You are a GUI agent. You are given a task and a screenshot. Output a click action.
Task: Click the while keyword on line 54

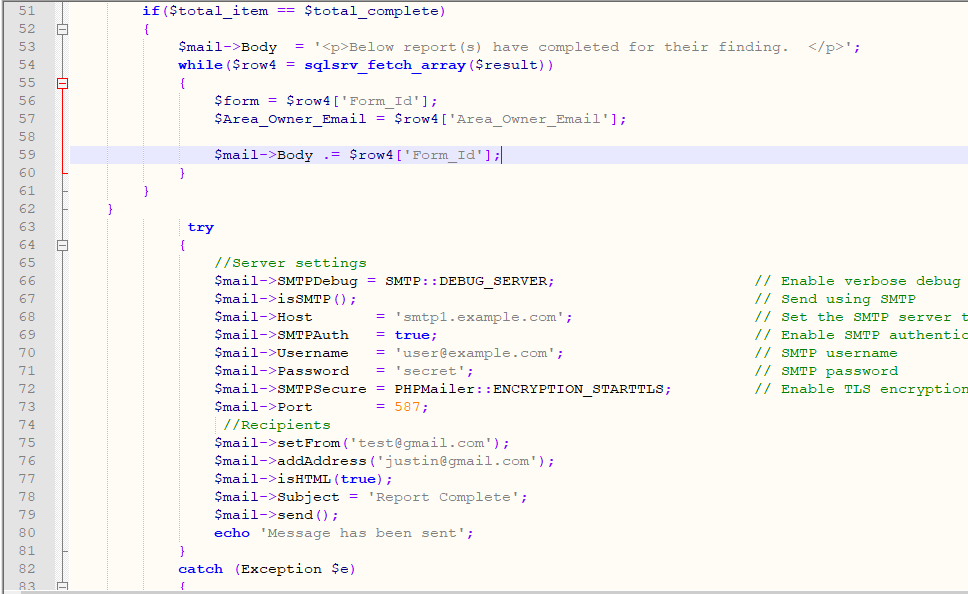pyautogui.click(x=200, y=65)
